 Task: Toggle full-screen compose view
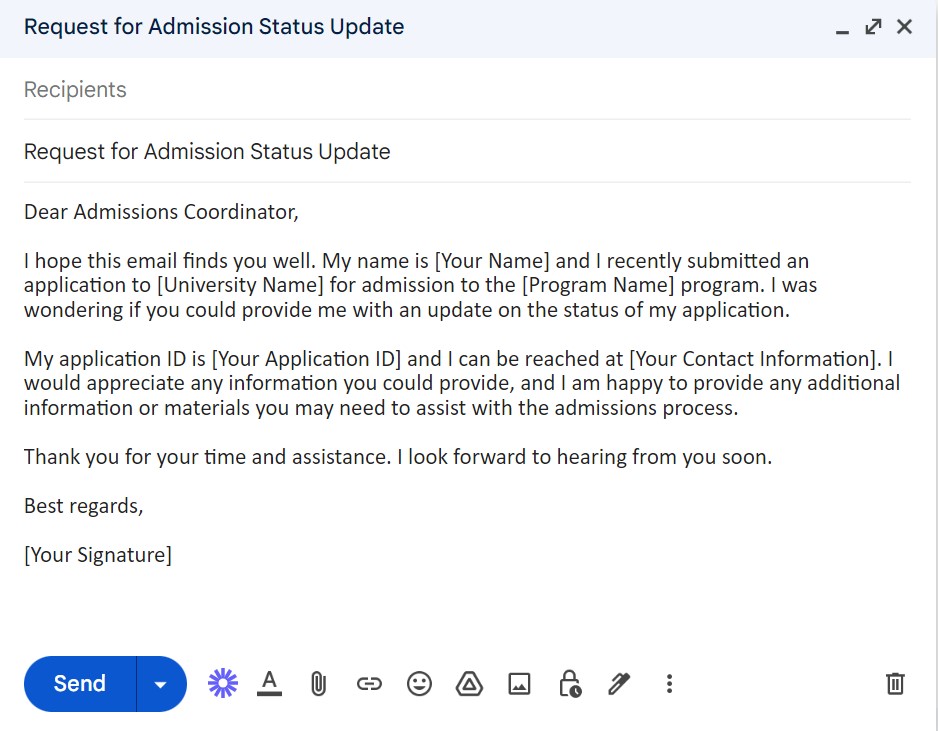873,27
